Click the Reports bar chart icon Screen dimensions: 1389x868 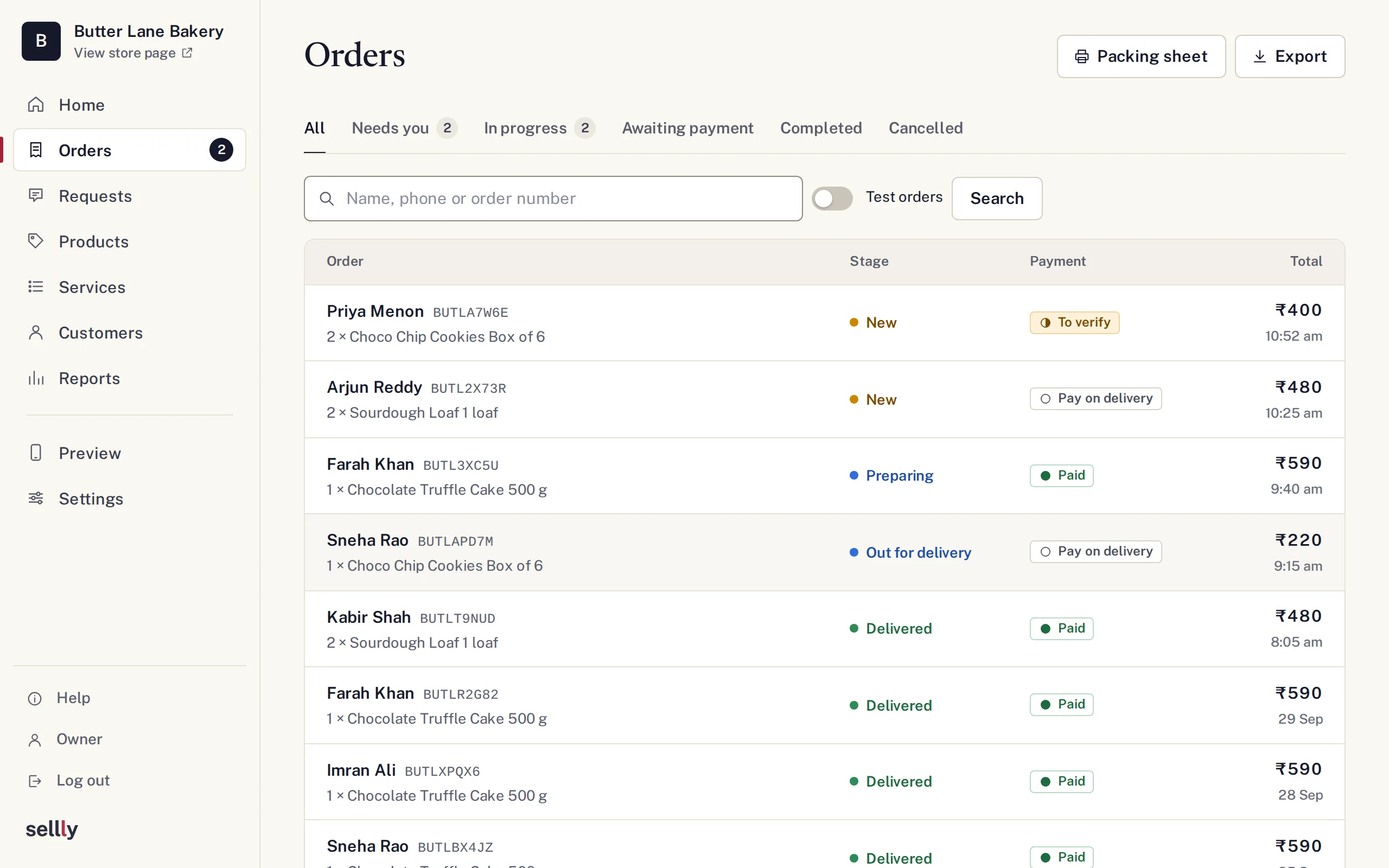pos(36,378)
